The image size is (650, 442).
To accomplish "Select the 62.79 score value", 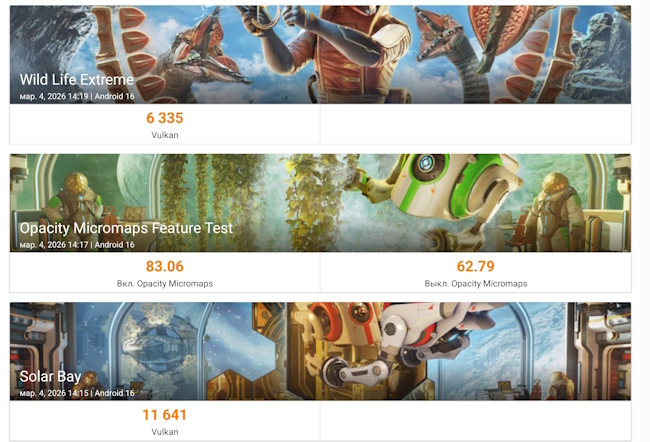I will tap(475, 266).
